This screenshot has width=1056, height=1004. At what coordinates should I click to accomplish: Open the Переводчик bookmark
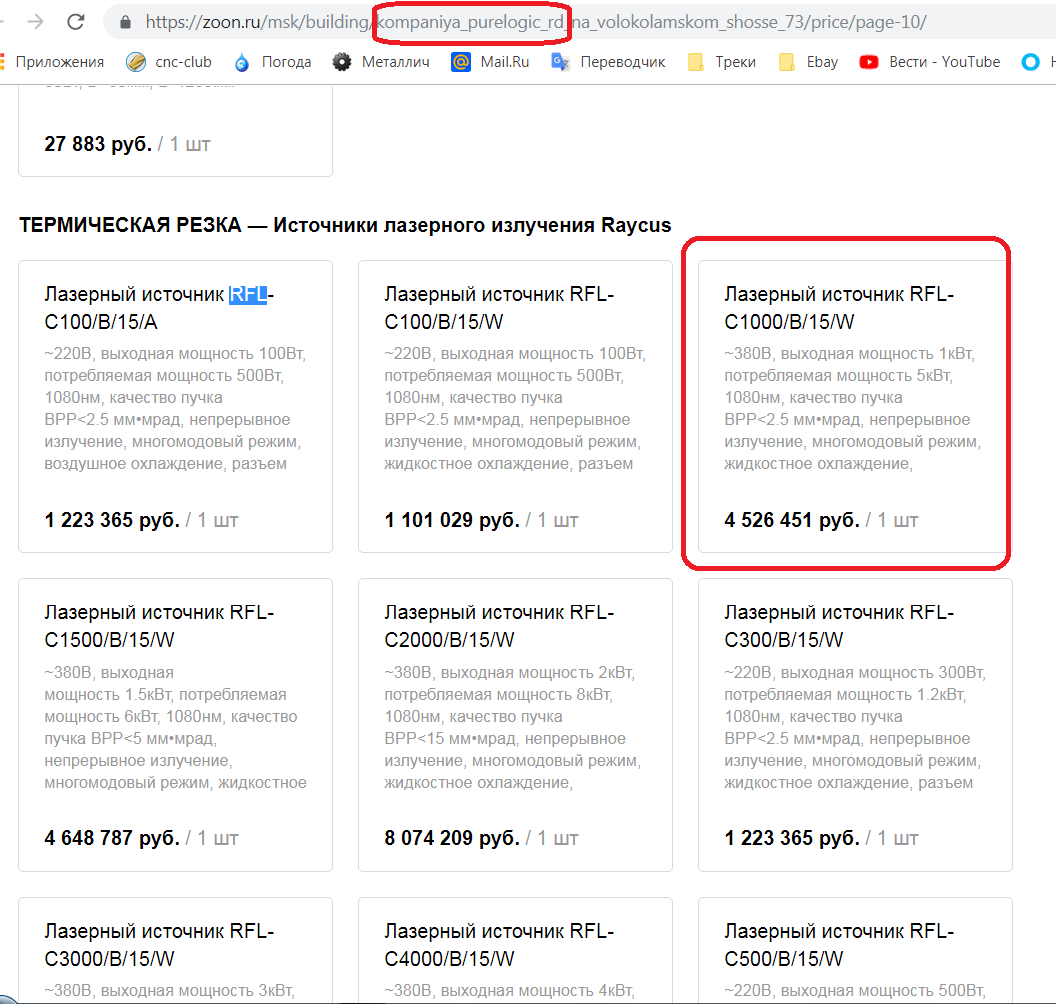(x=608, y=62)
